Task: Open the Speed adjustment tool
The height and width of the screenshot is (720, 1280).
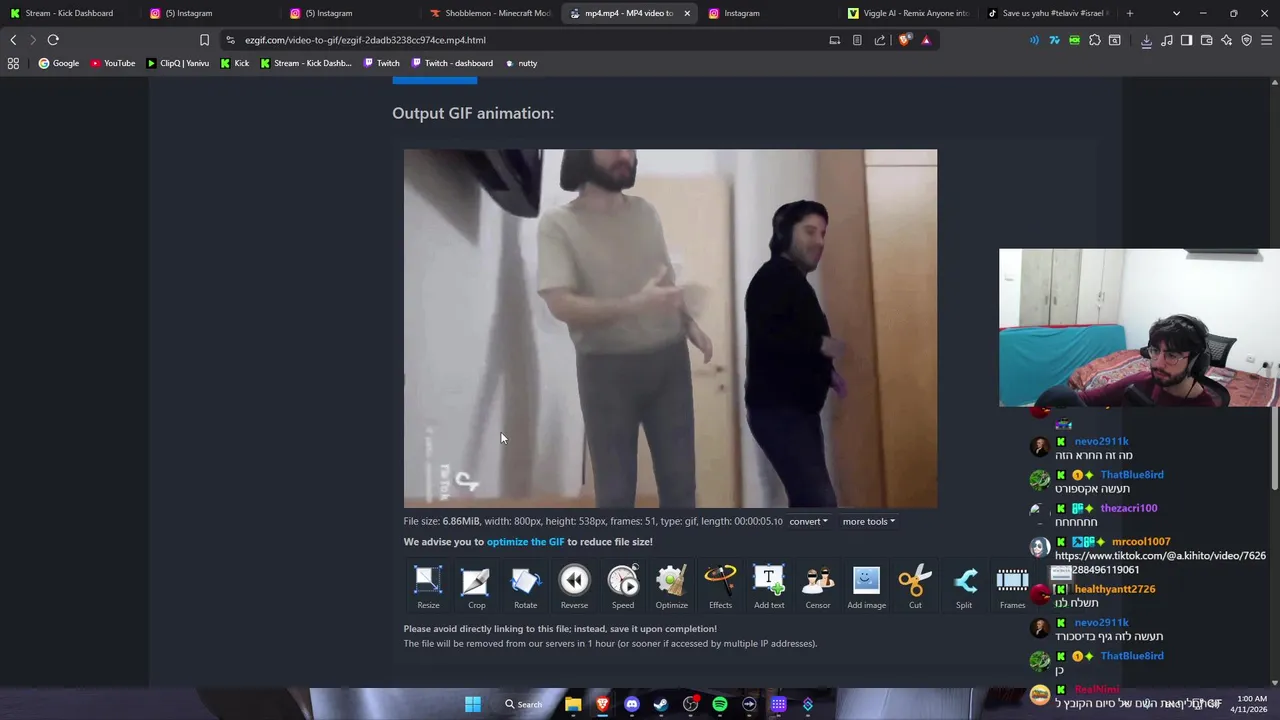Action: [x=623, y=587]
